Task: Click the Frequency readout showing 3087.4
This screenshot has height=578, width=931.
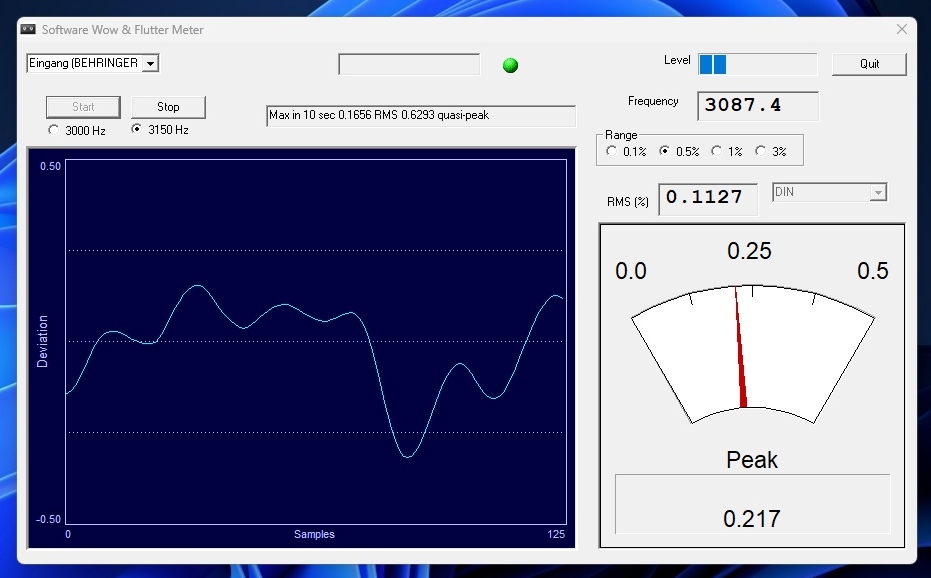Action: click(758, 106)
